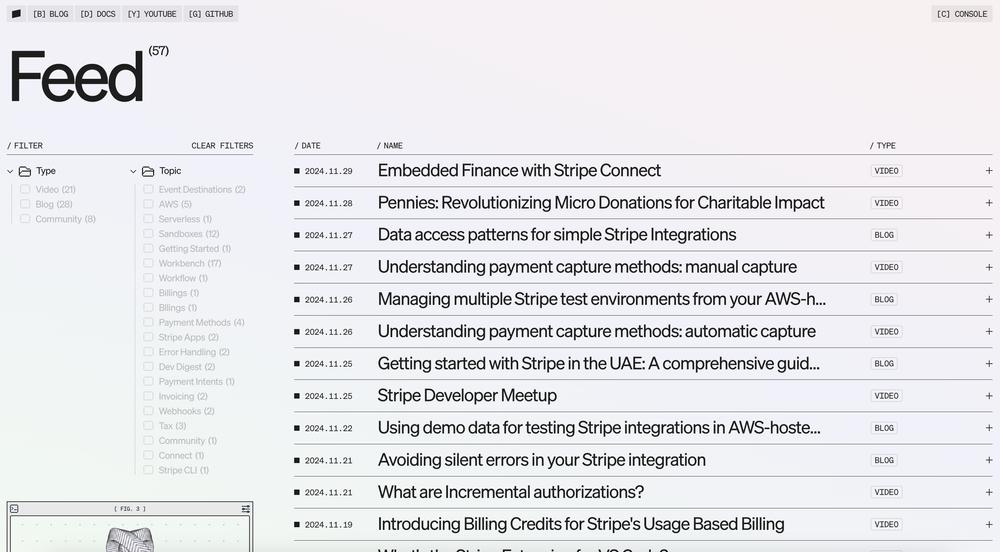This screenshot has width=1000, height=552.
Task: Click the terminal icon in FIG. 3 panel
Action: tap(14, 509)
